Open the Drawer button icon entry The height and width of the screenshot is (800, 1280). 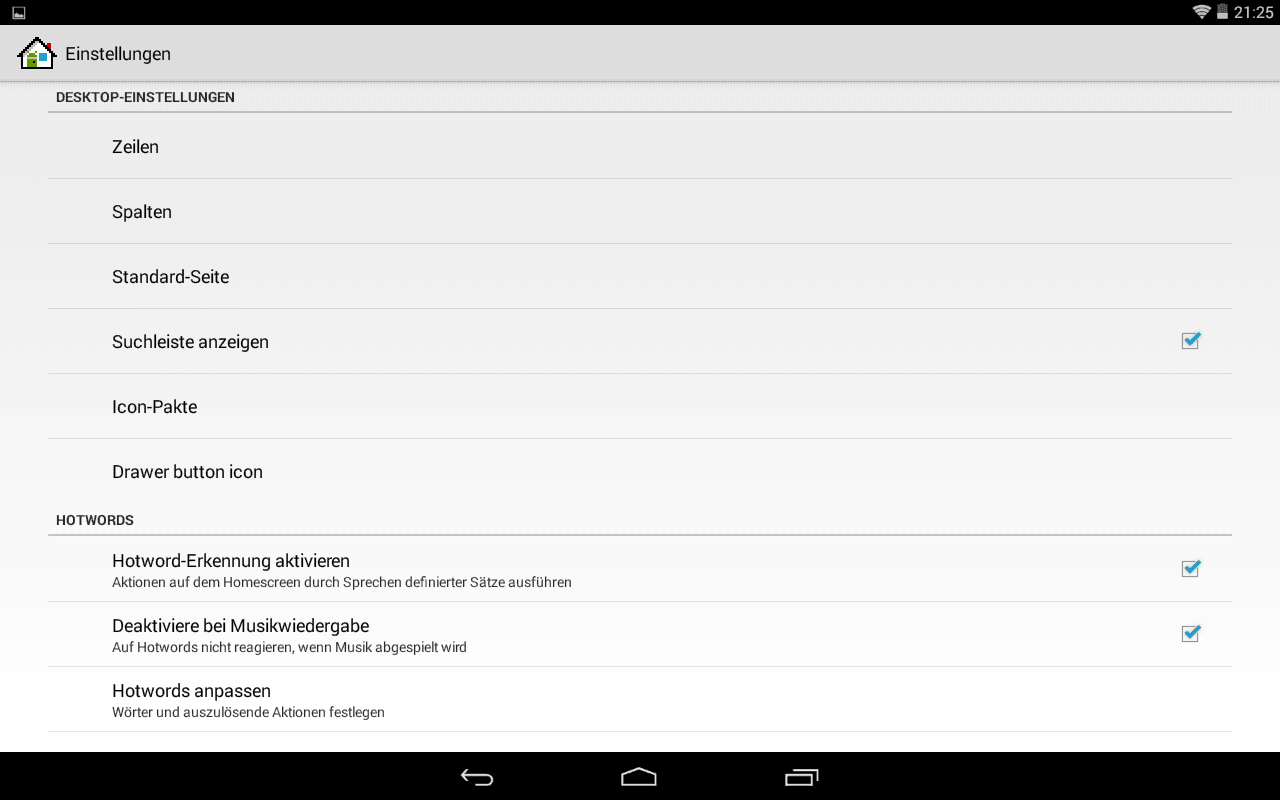tap(640, 471)
